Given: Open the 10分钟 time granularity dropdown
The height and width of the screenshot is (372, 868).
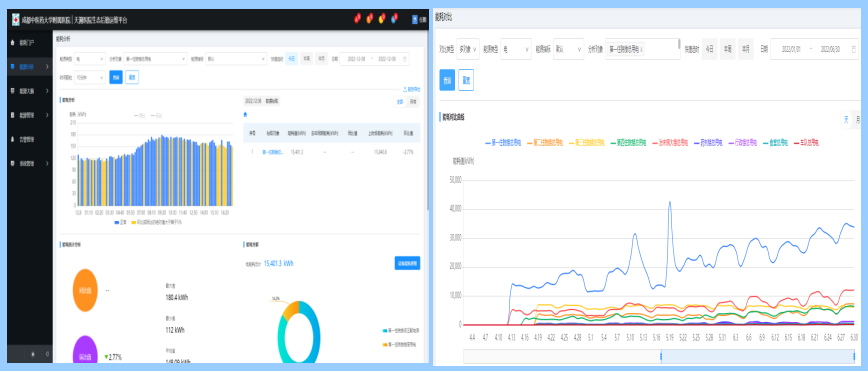Looking at the screenshot, I should pos(90,78).
